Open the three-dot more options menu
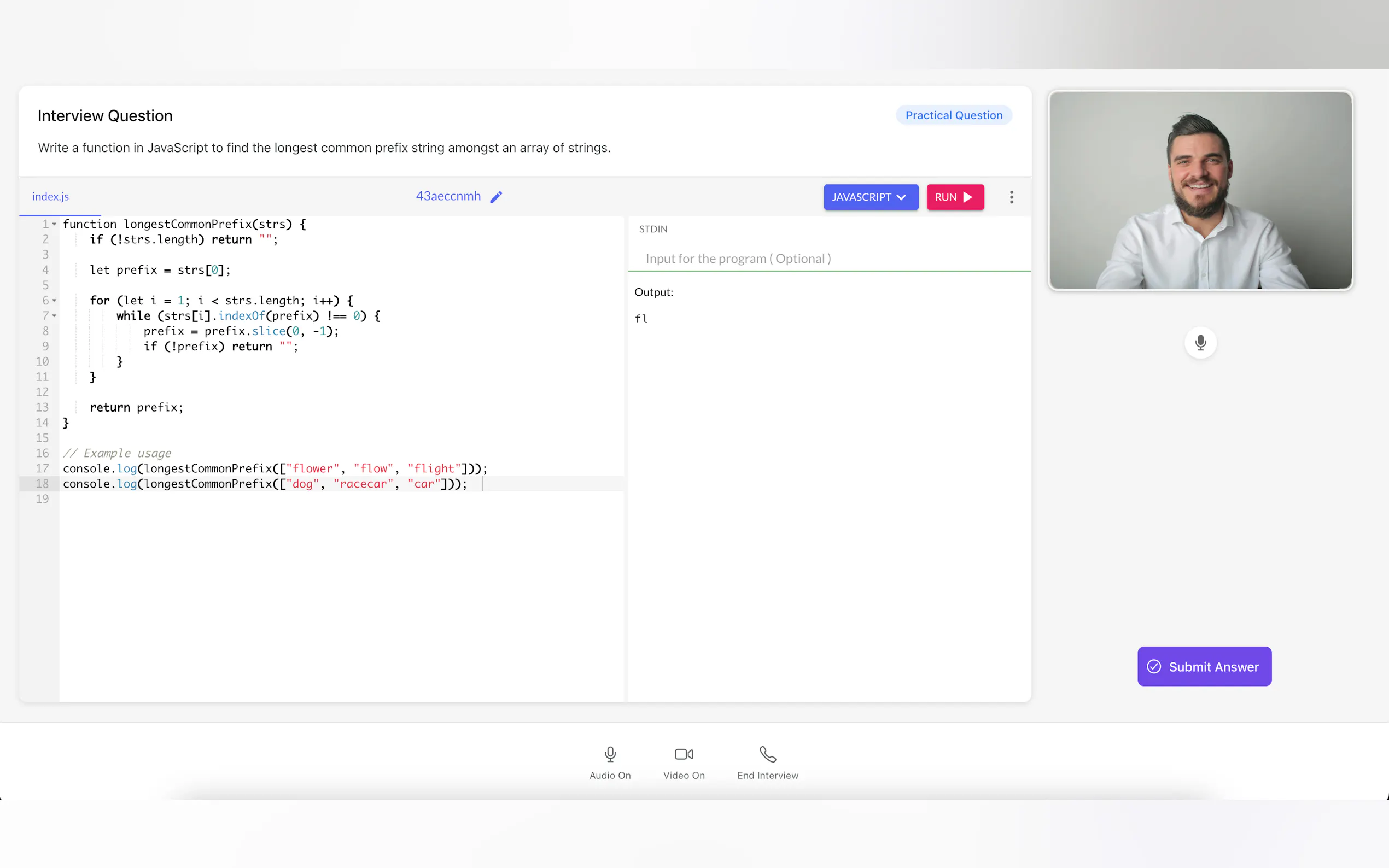 pos(1011,197)
